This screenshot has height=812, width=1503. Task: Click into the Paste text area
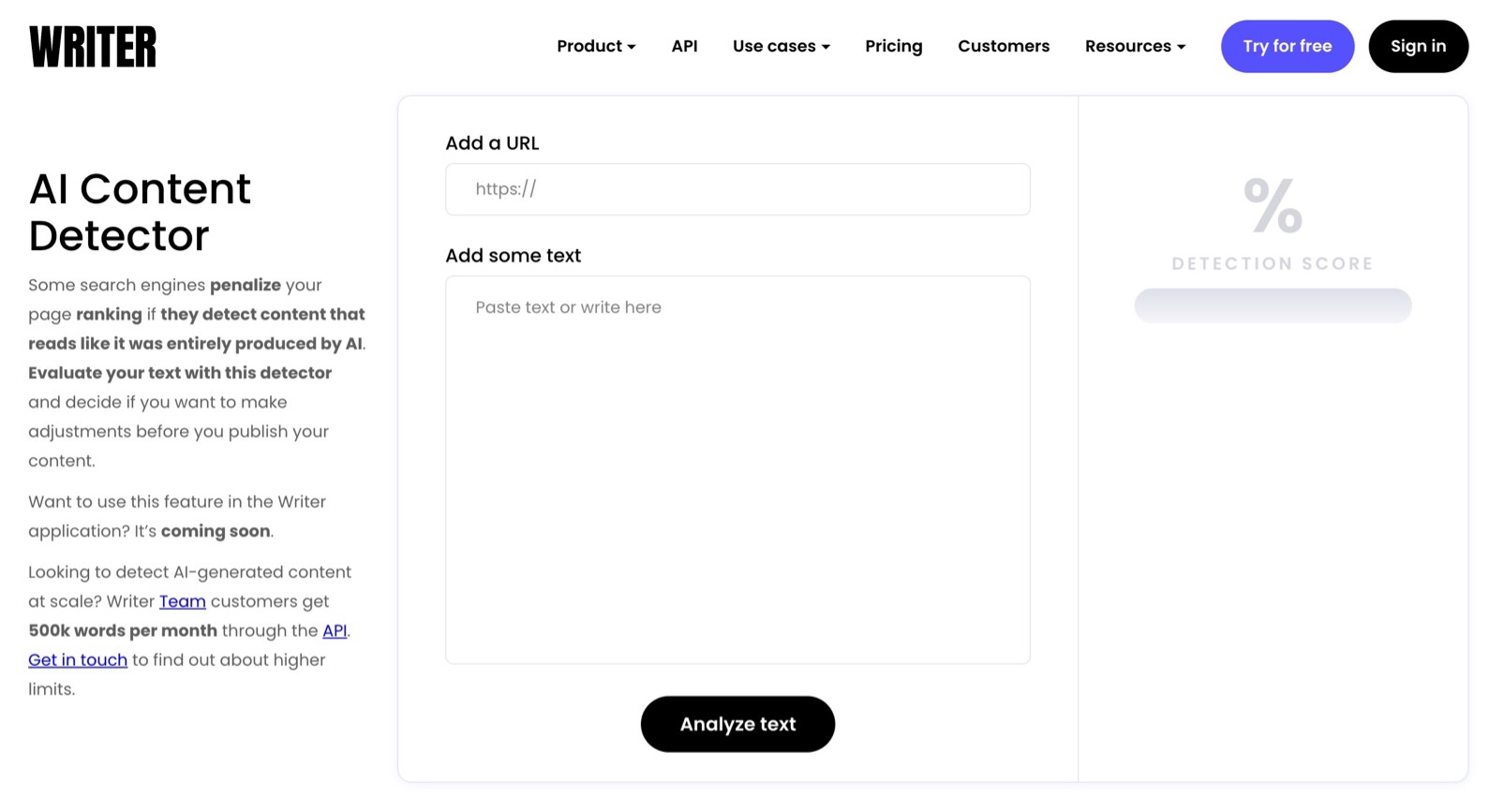(x=737, y=468)
